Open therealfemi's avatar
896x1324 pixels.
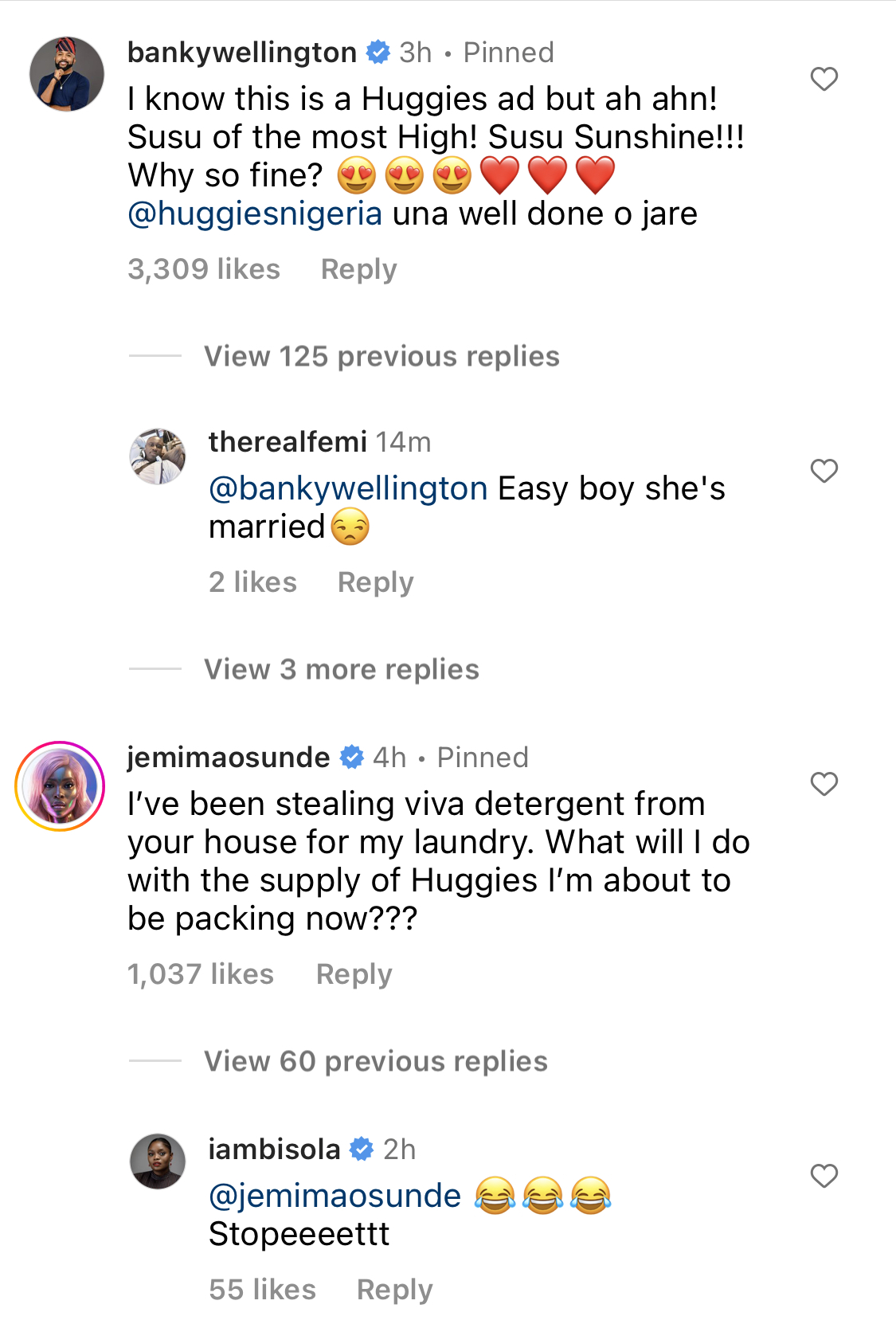click(x=158, y=456)
